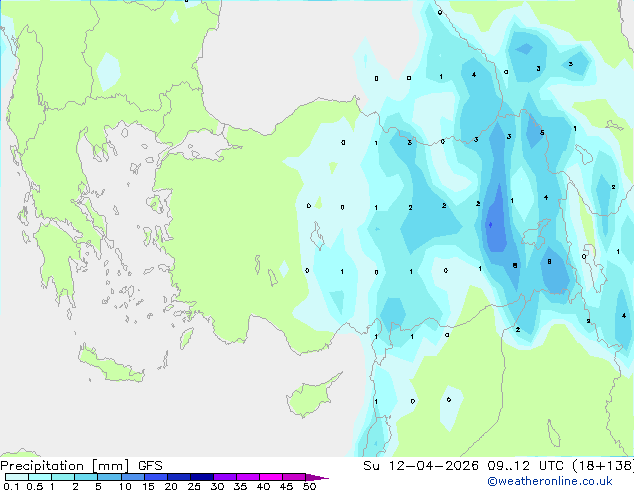Screen dimensions: 634x490
Task: Click the '40' legend scale label
Action: [x=263, y=486]
